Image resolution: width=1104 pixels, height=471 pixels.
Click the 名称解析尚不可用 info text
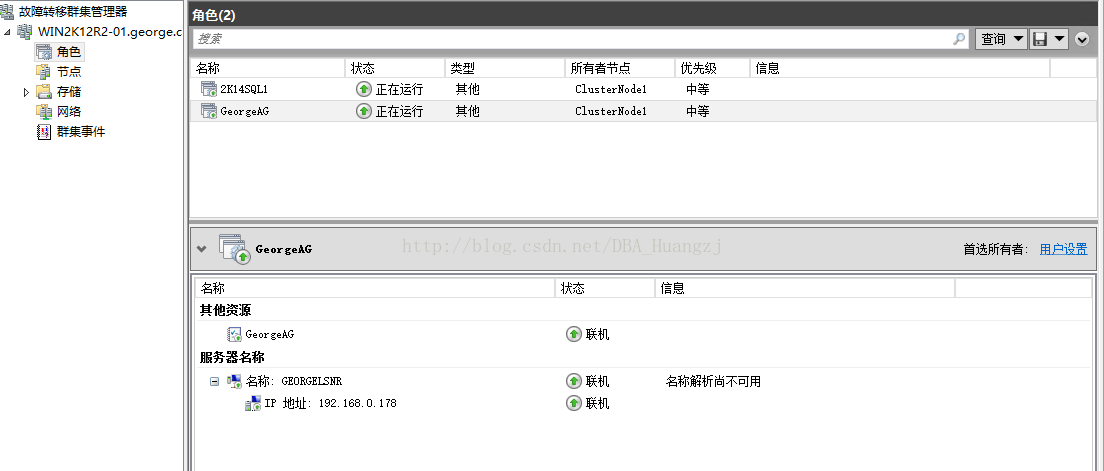[x=713, y=382]
